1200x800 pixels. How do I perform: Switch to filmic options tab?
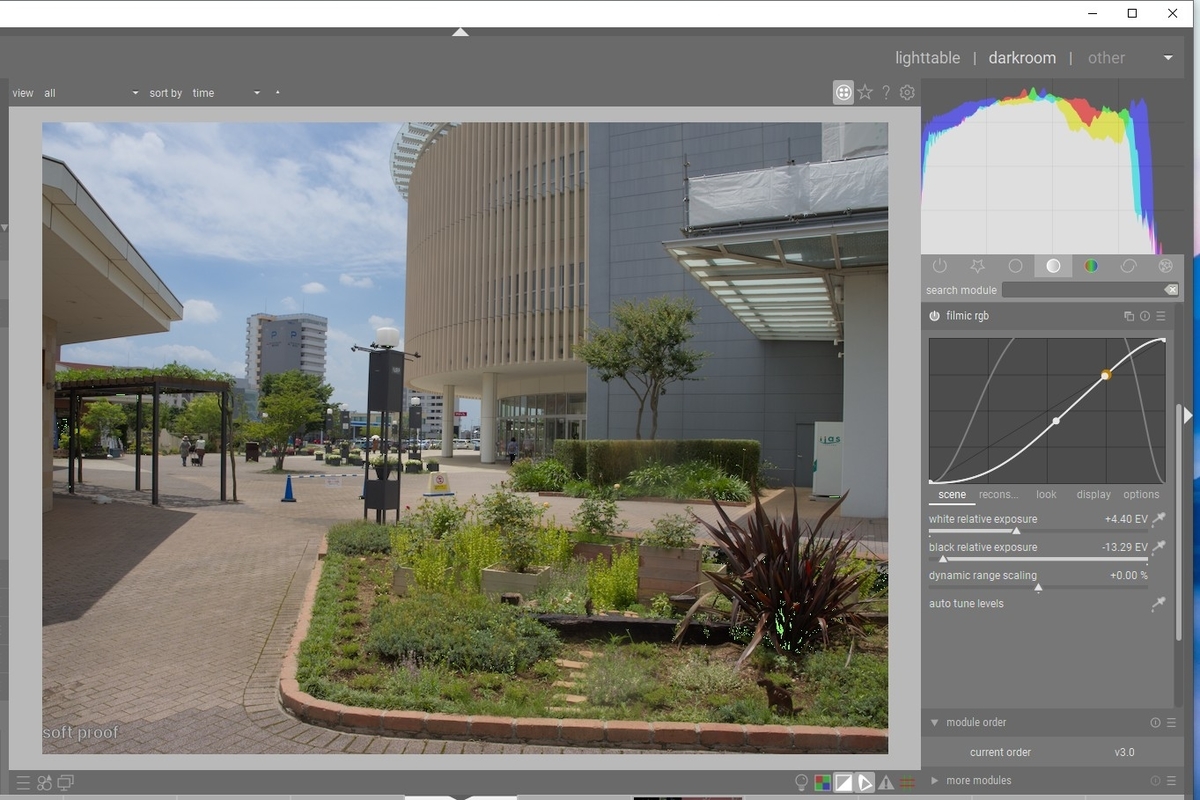tap(1141, 495)
